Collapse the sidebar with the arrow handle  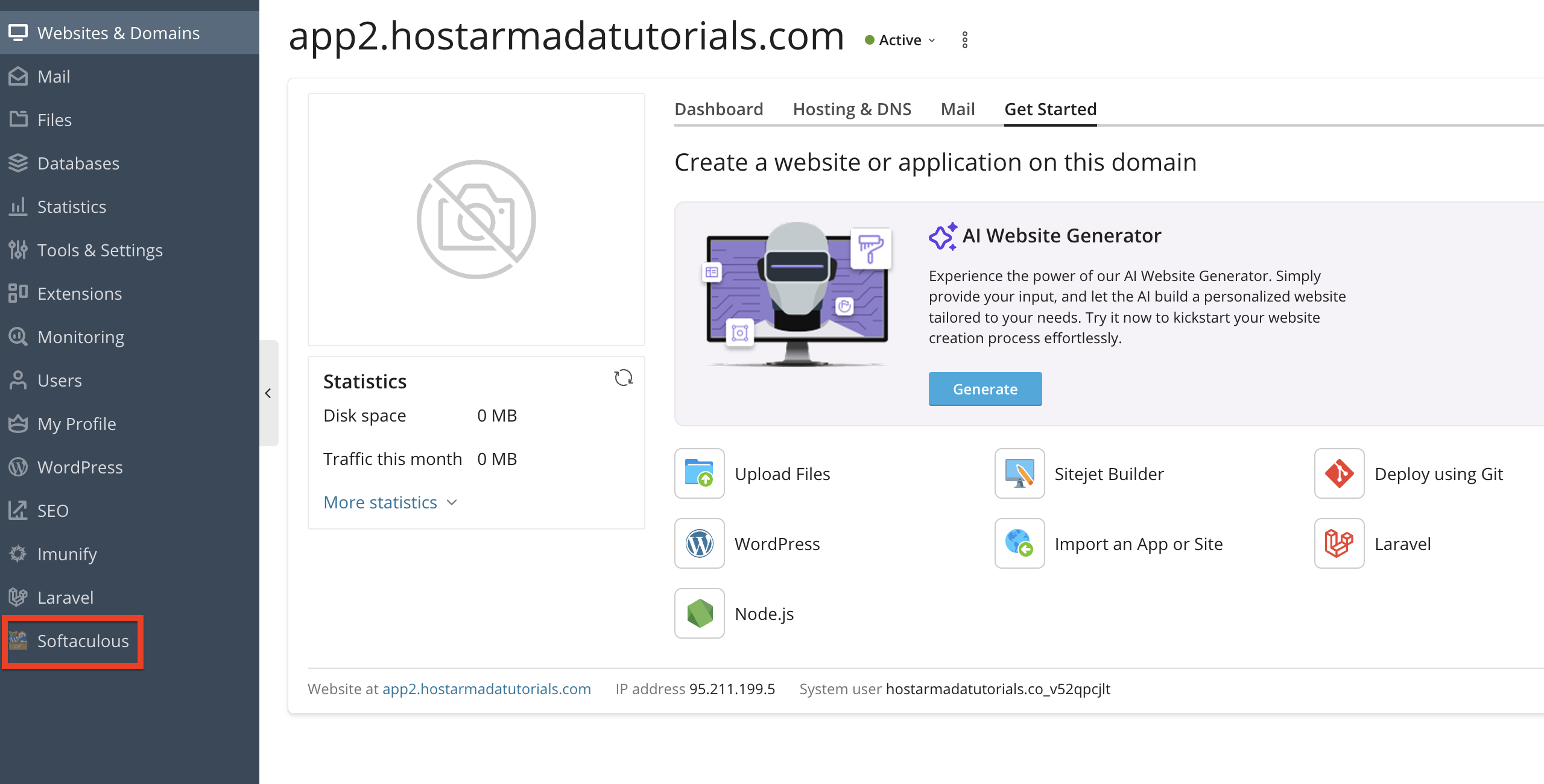268,393
